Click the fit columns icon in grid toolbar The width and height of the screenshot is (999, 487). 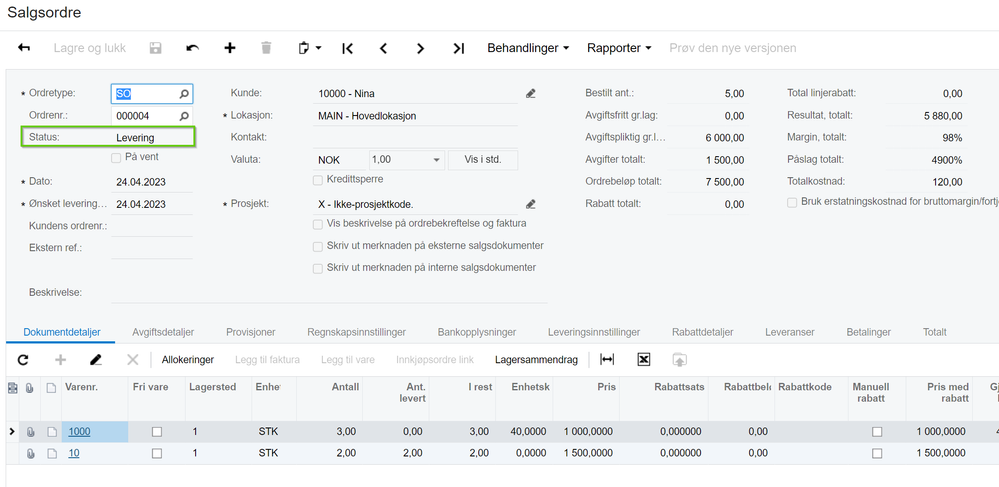pyautogui.click(x=607, y=360)
